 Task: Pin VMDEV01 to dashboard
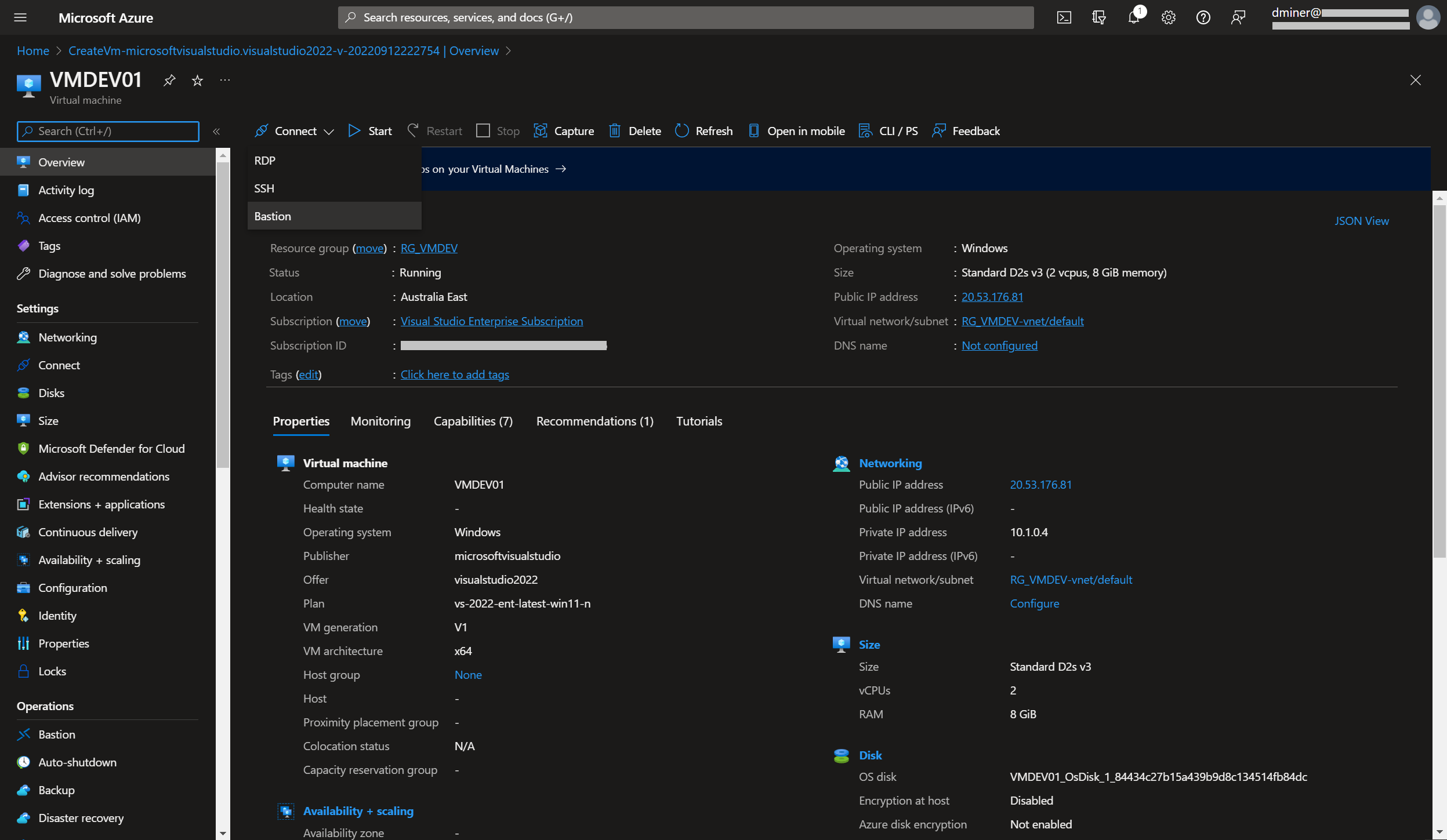pyautogui.click(x=169, y=81)
